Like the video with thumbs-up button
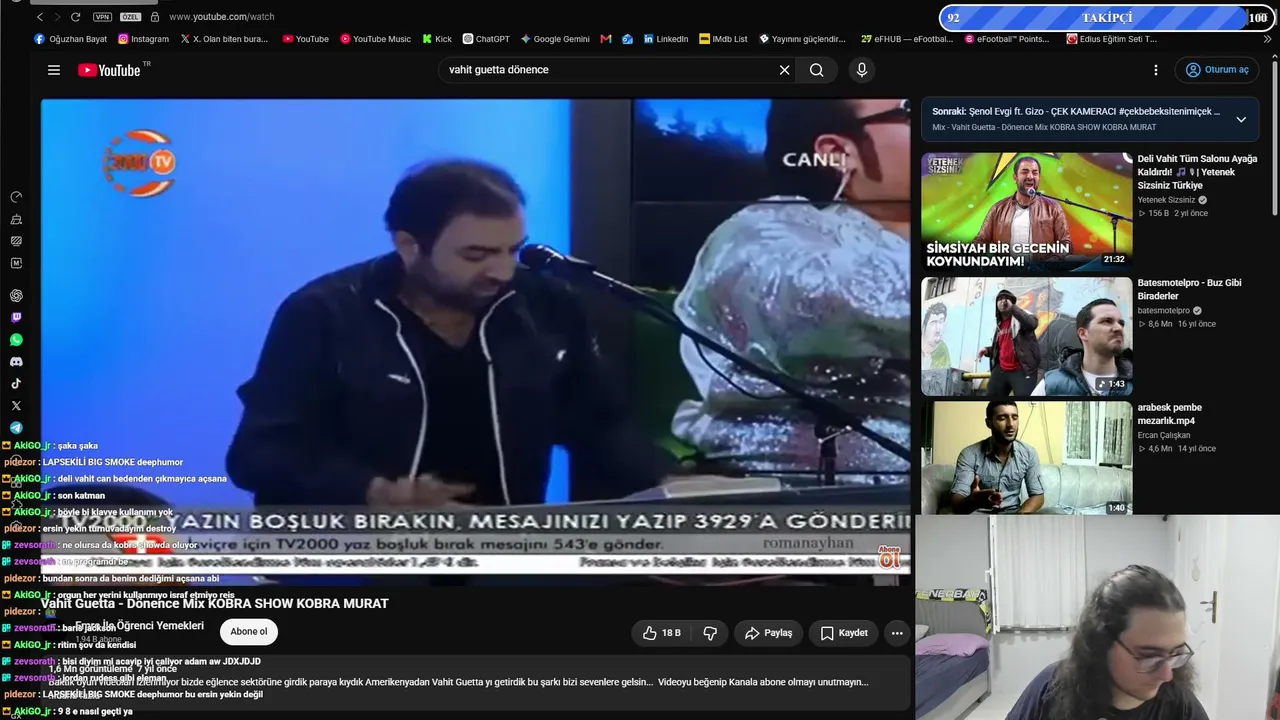 pyautogui.click(x=662, y=633)
